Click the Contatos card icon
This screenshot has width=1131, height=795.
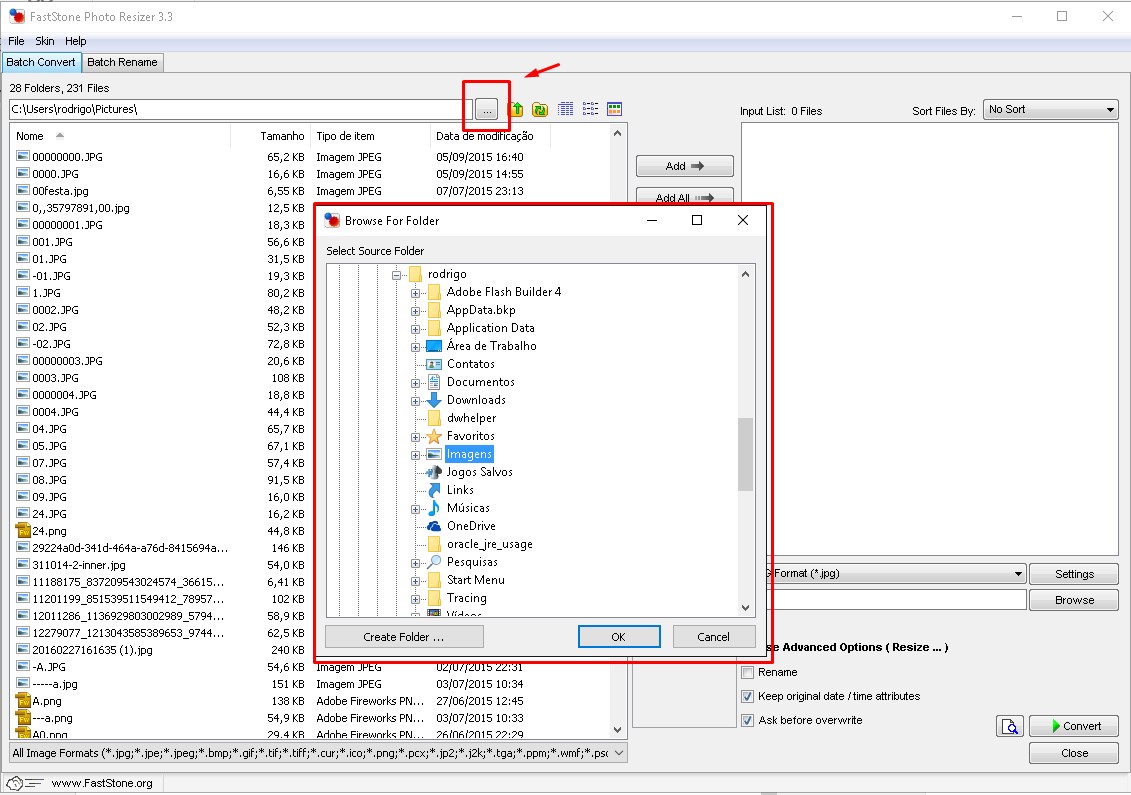point(434,364)
